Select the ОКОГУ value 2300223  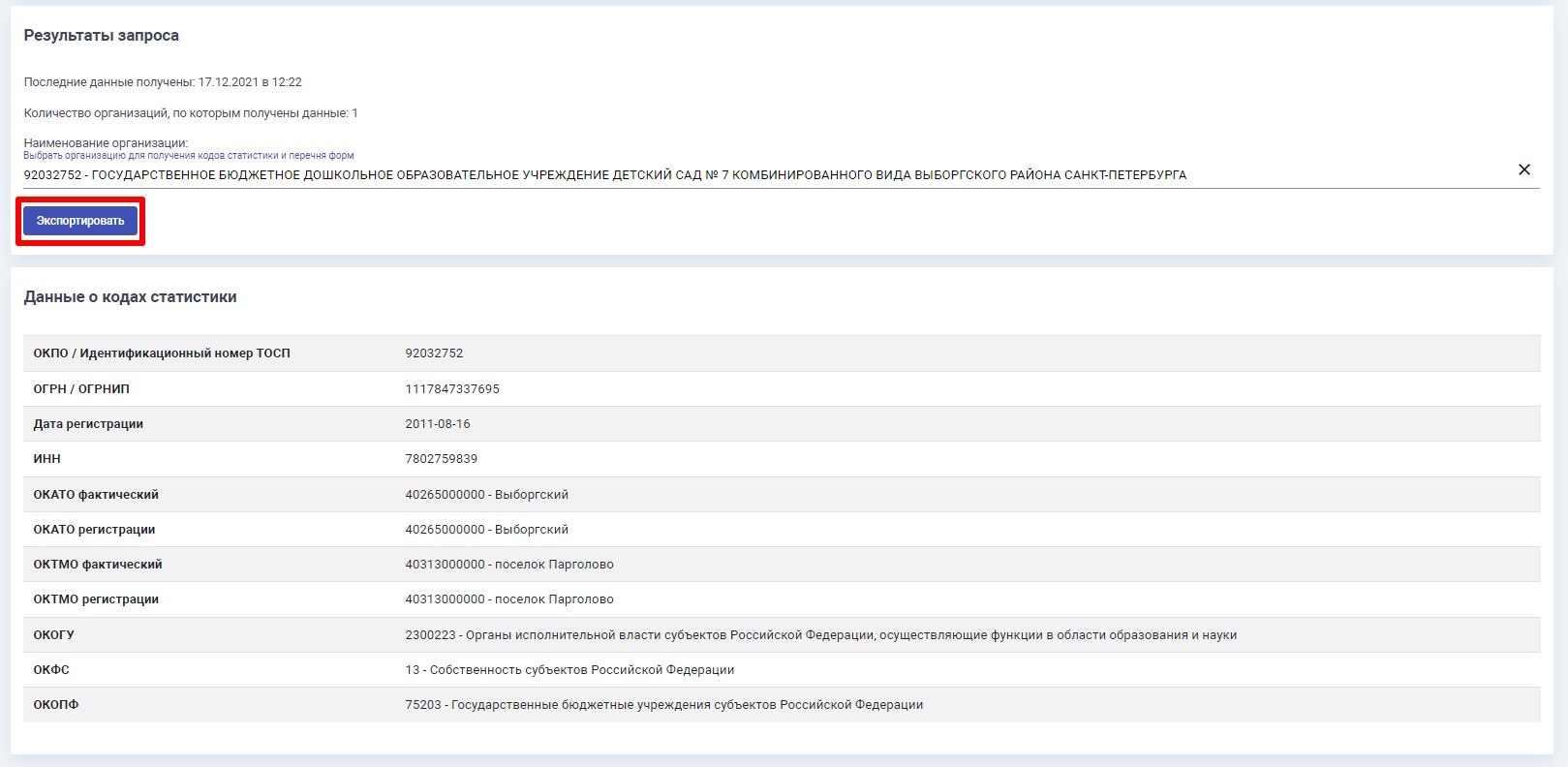click(x=820, y=635)
